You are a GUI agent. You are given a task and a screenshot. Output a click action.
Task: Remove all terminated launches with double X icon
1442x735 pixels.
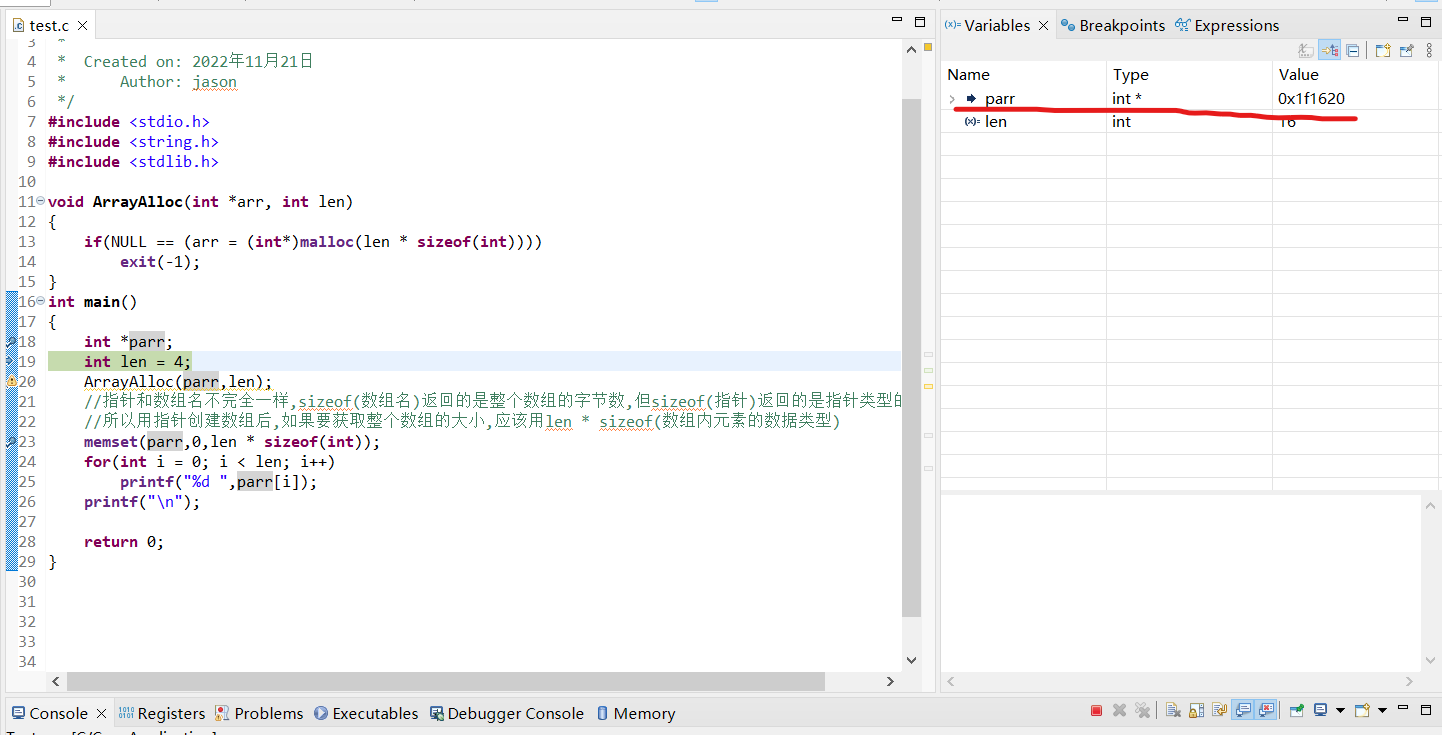[1142, 710]
